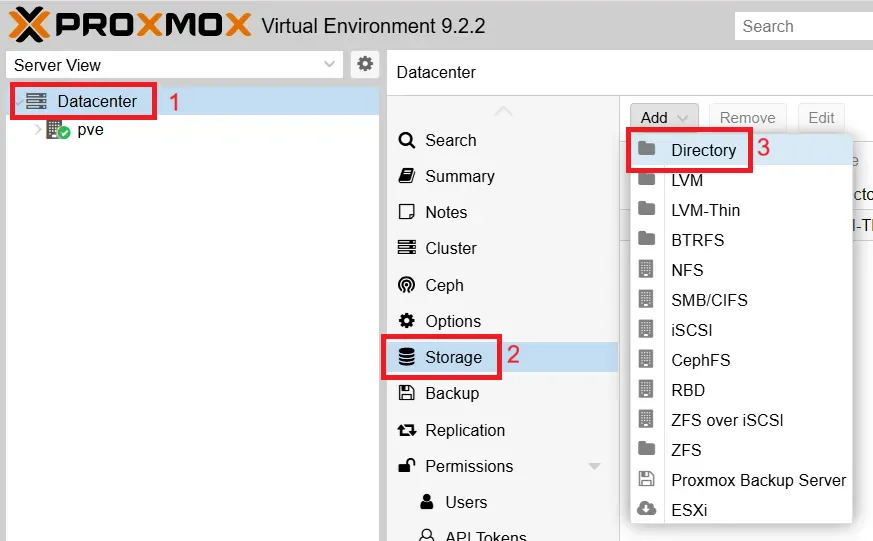
Task: Choose ZFS over iSCSI storage type
Action: click(x=741, y=420)
